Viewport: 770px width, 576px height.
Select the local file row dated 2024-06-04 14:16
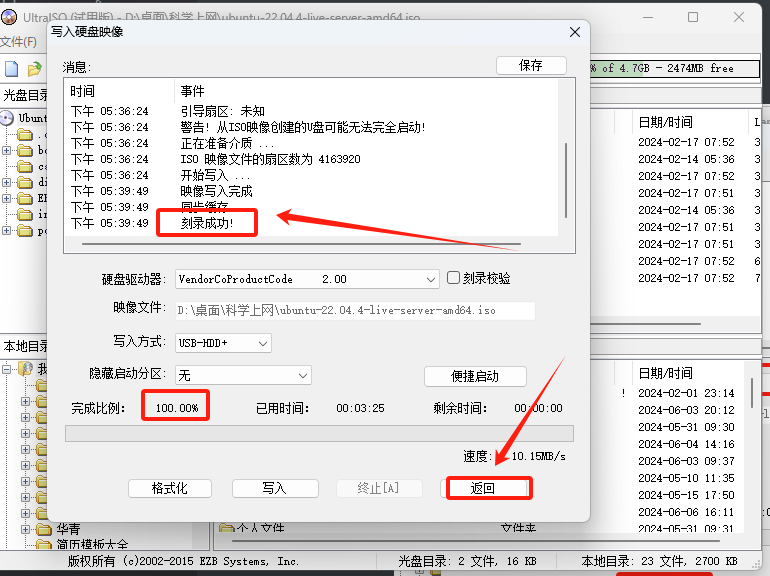point(686,444)
